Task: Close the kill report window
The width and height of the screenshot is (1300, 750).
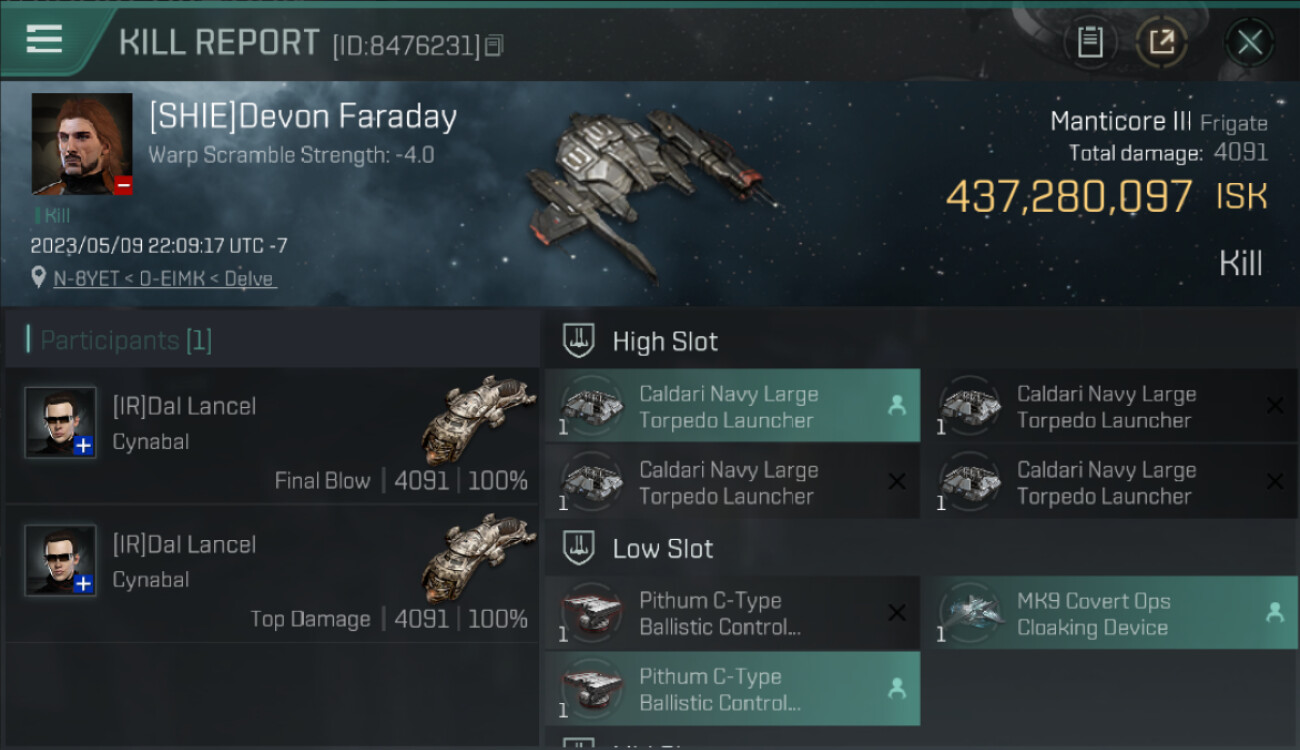Action: click(1249, 42)
